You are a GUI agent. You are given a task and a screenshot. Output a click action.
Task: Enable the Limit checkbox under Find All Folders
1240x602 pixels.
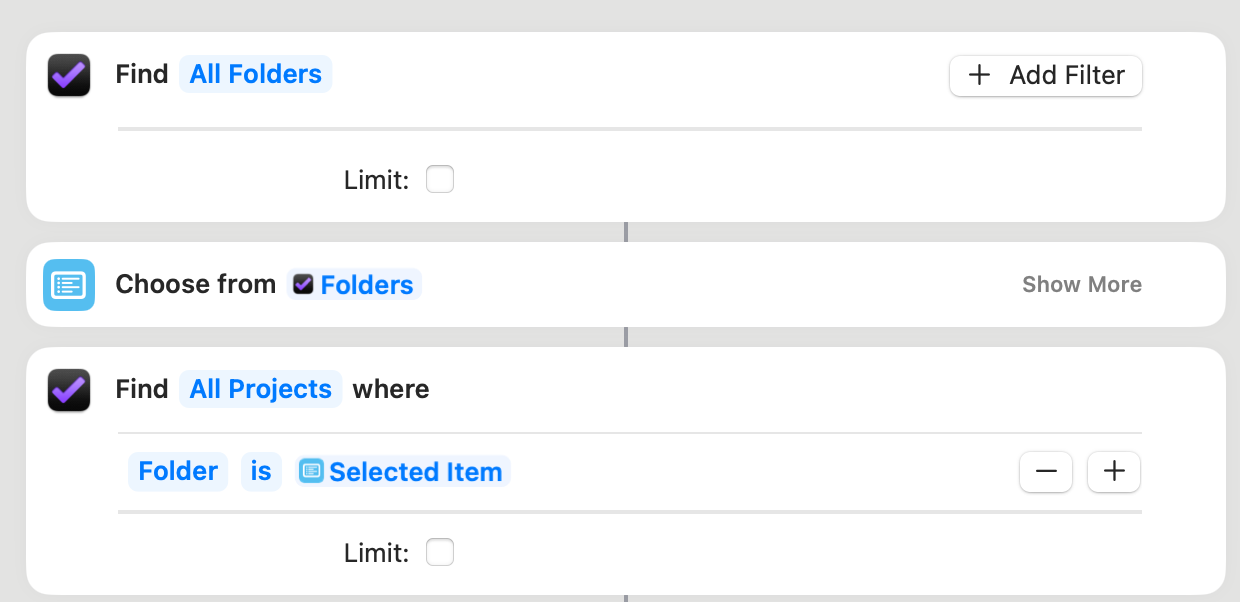440,180
